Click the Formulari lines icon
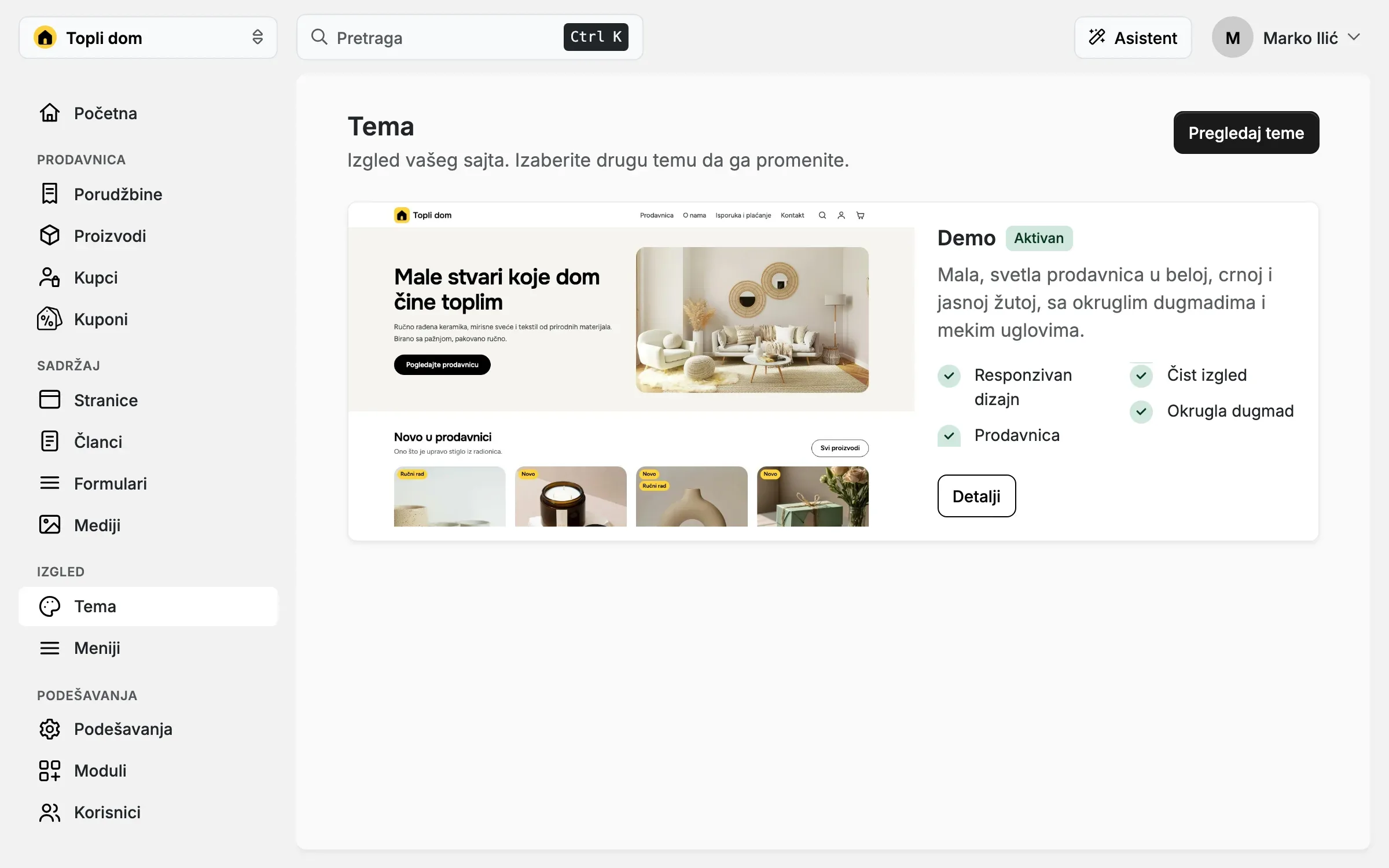The image size is (1389, 868). [50, 483]
